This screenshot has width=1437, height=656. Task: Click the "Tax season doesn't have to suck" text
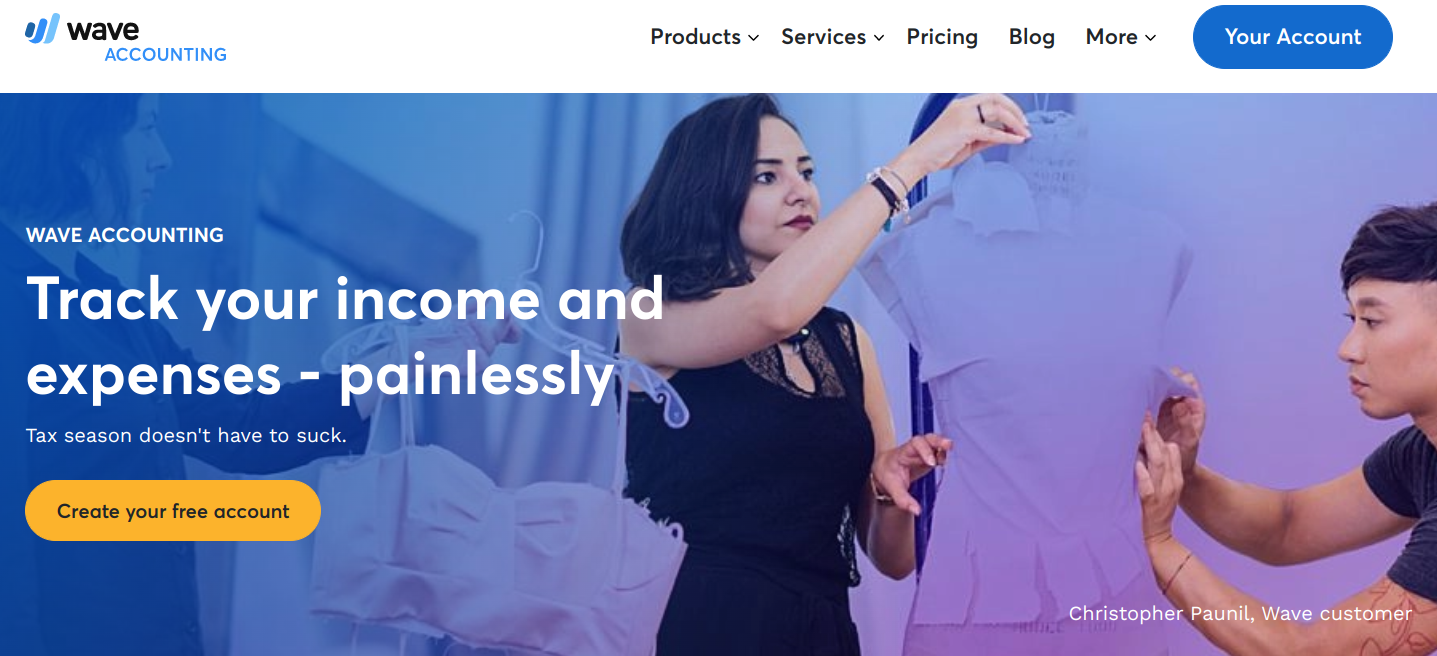(186, 436)
